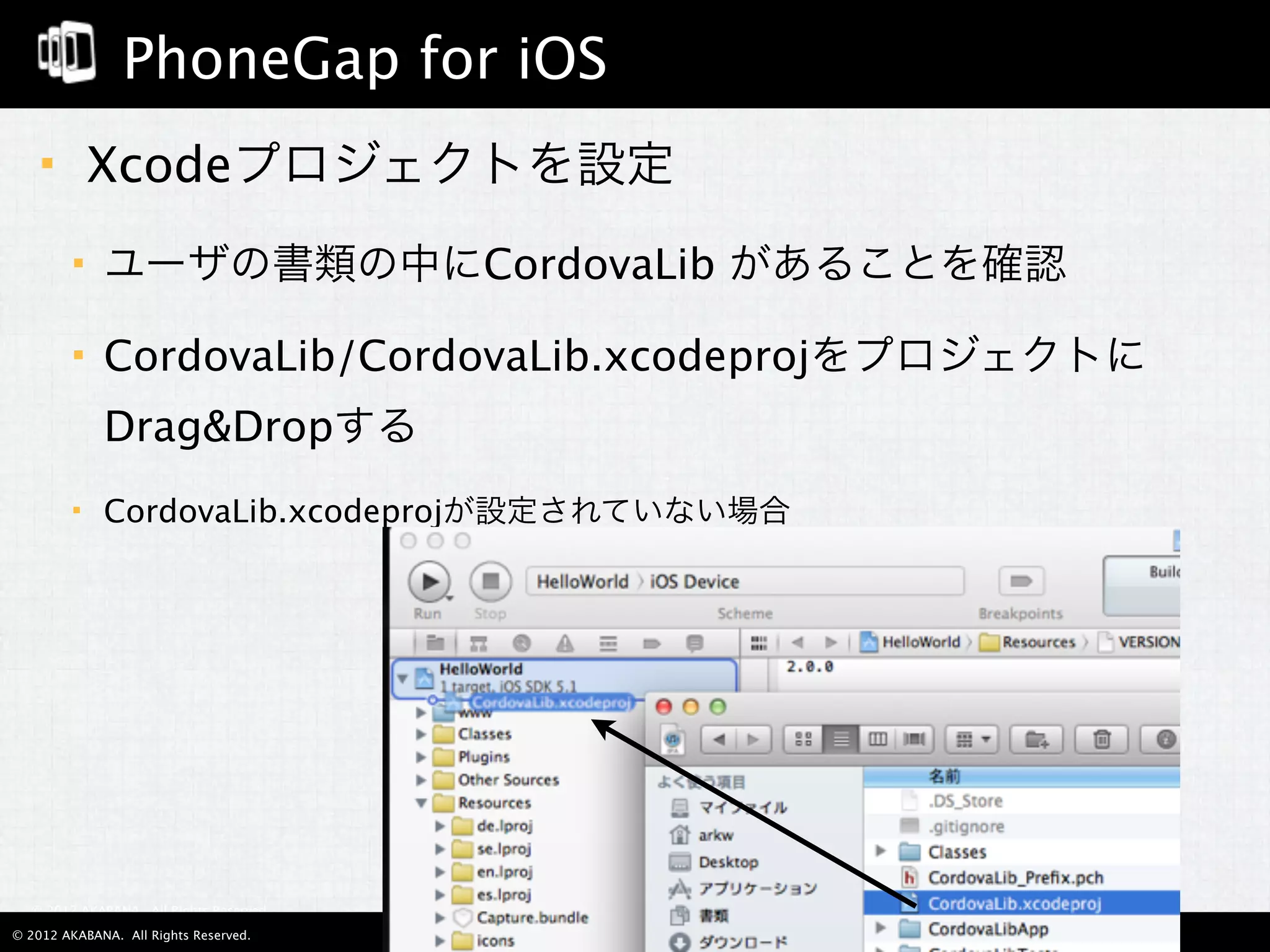Viewport: 1270px width, 952px height.
Task: Collapse the HelloWorld project disclosure triangle
Action: click(402, 678)
